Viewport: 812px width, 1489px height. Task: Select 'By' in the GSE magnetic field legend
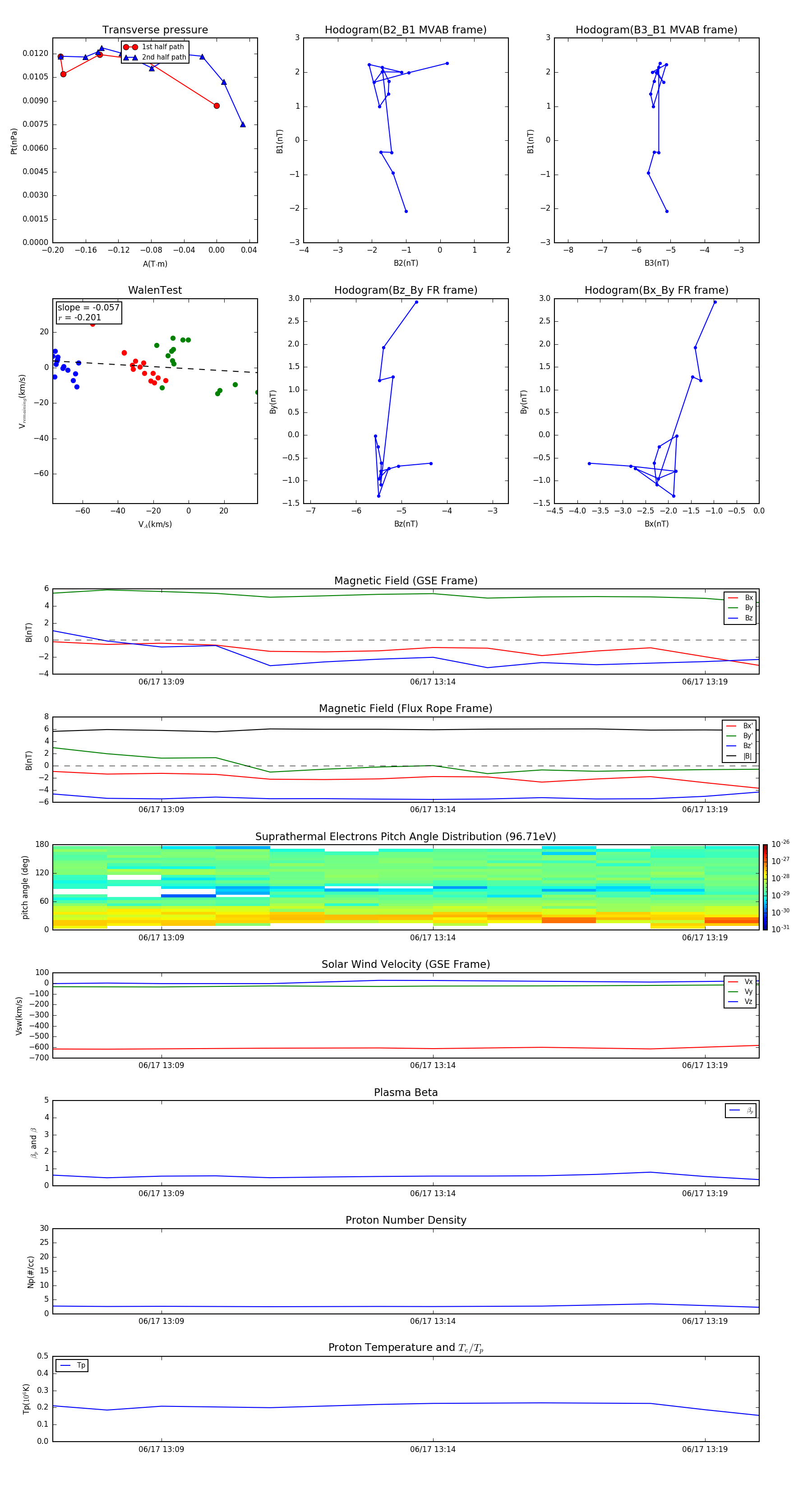tap(741, 607)
